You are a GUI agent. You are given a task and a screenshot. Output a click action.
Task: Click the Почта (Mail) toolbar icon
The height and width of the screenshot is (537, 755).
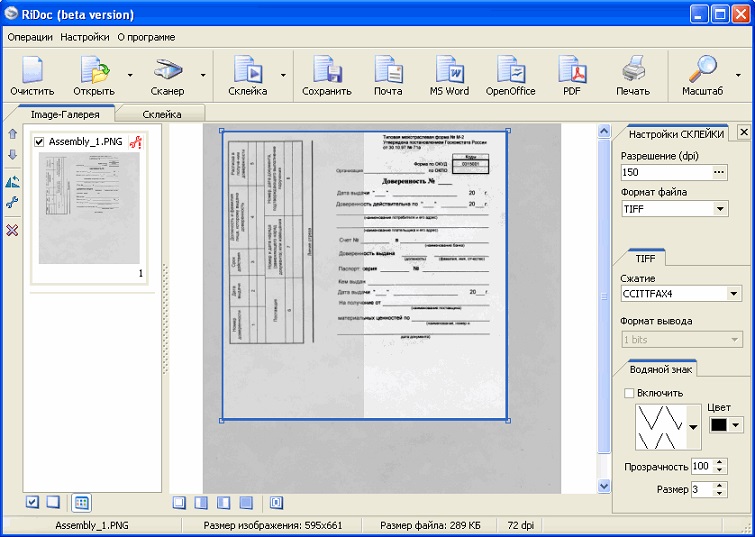pos(388,69)
